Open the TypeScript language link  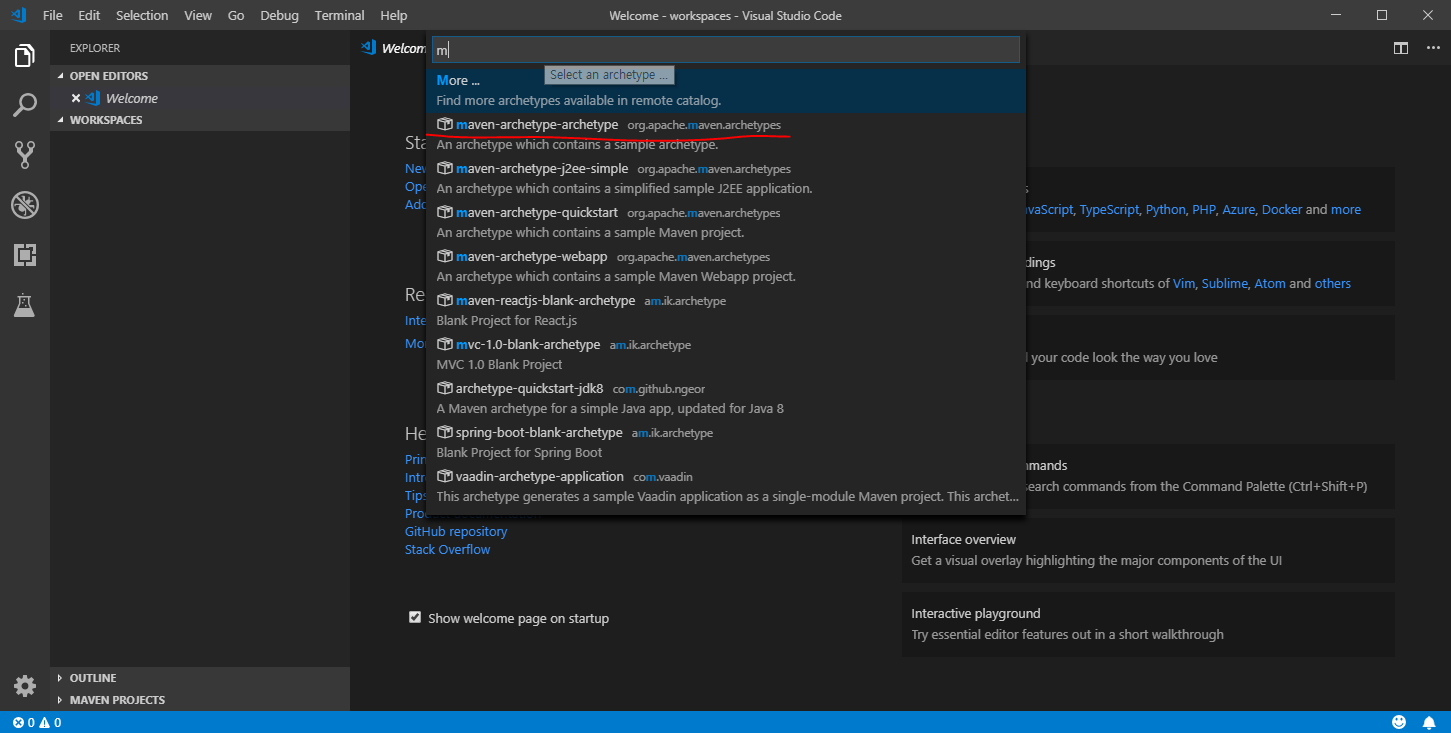(x=1109, y=209)
